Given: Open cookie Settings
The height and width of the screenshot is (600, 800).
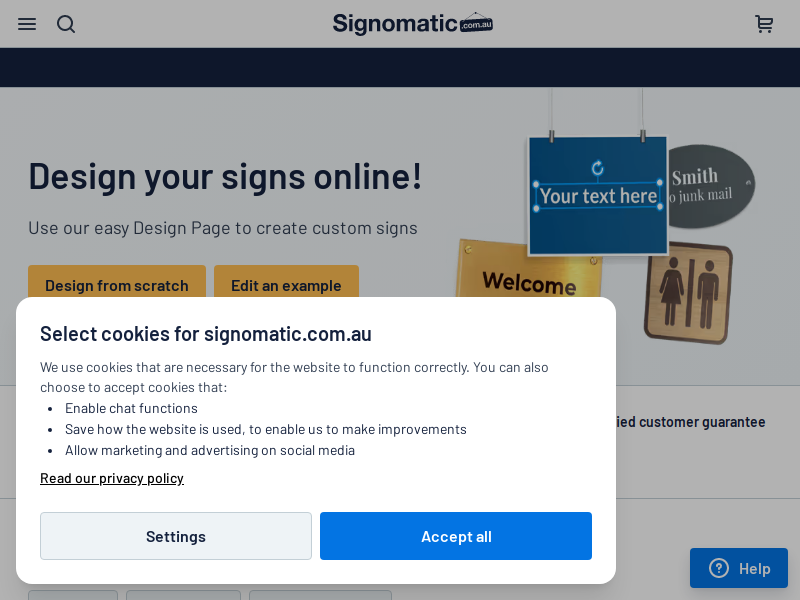Looking at the screenshot, I should [176, 536].
